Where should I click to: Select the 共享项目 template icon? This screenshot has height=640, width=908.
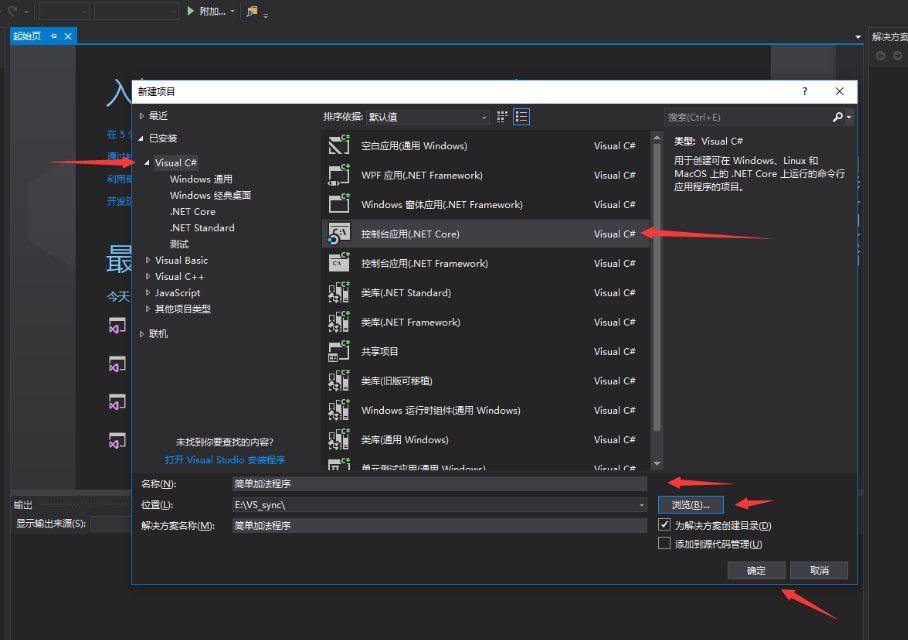click(339, 352)
